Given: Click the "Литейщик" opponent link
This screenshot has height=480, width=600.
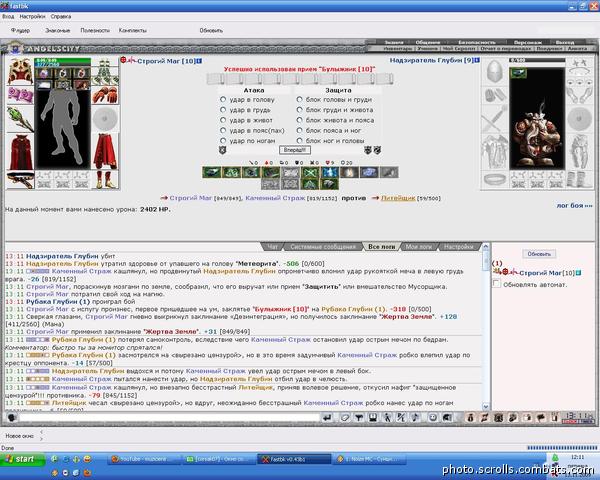Looking at the screenshot, I should click(x=398, y=198).
